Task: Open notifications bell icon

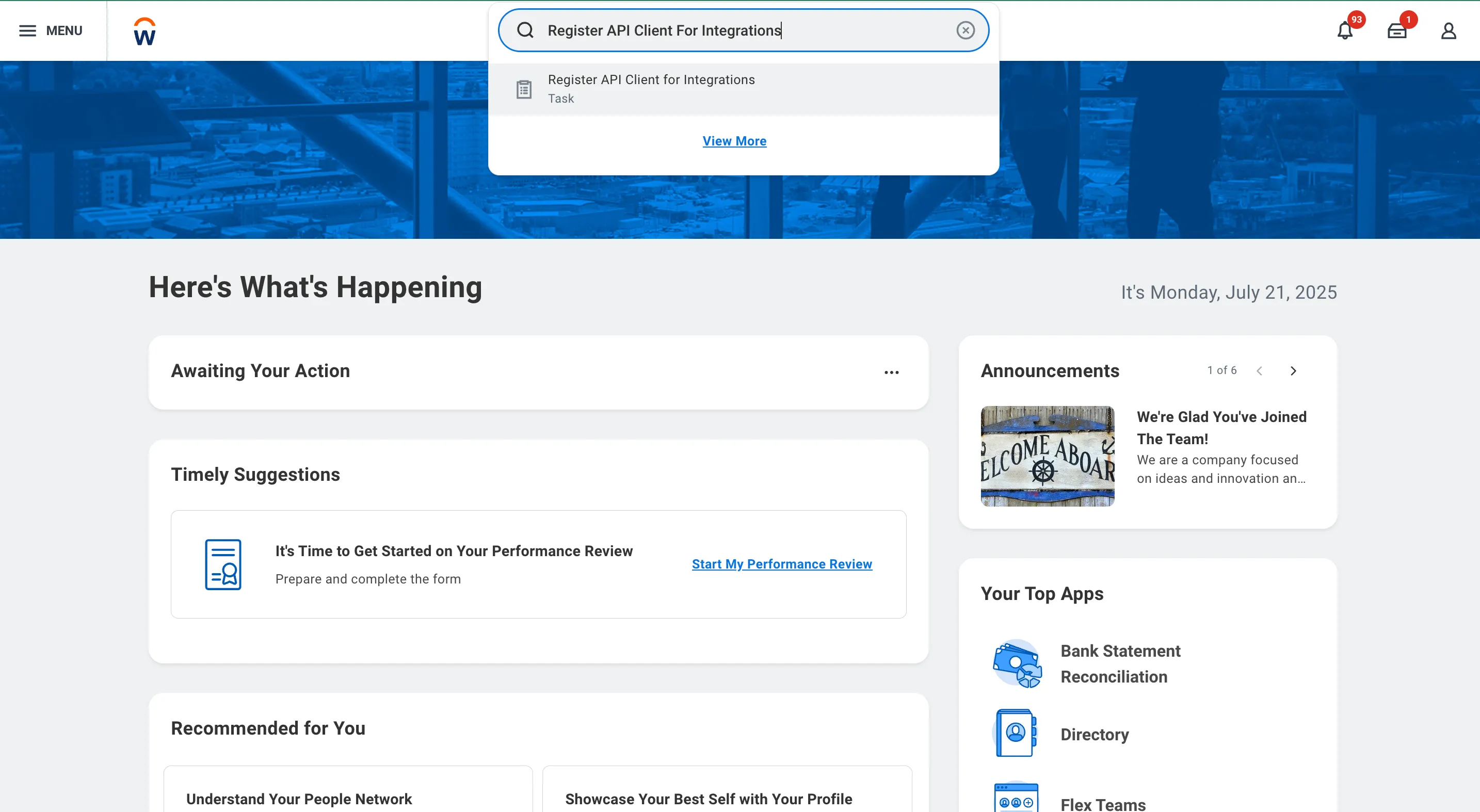Action: pos(1345,30)
